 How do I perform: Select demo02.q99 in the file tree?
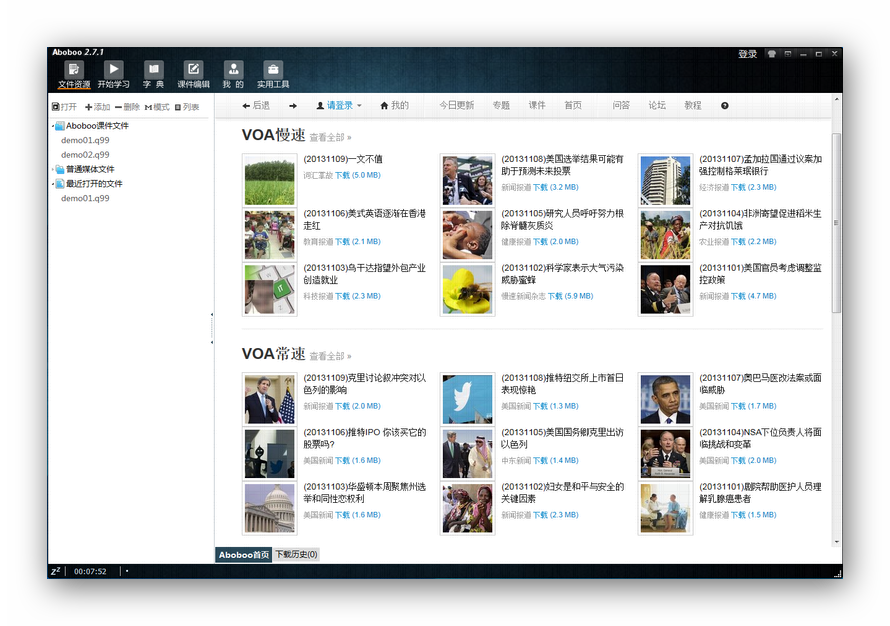[85, 154]
